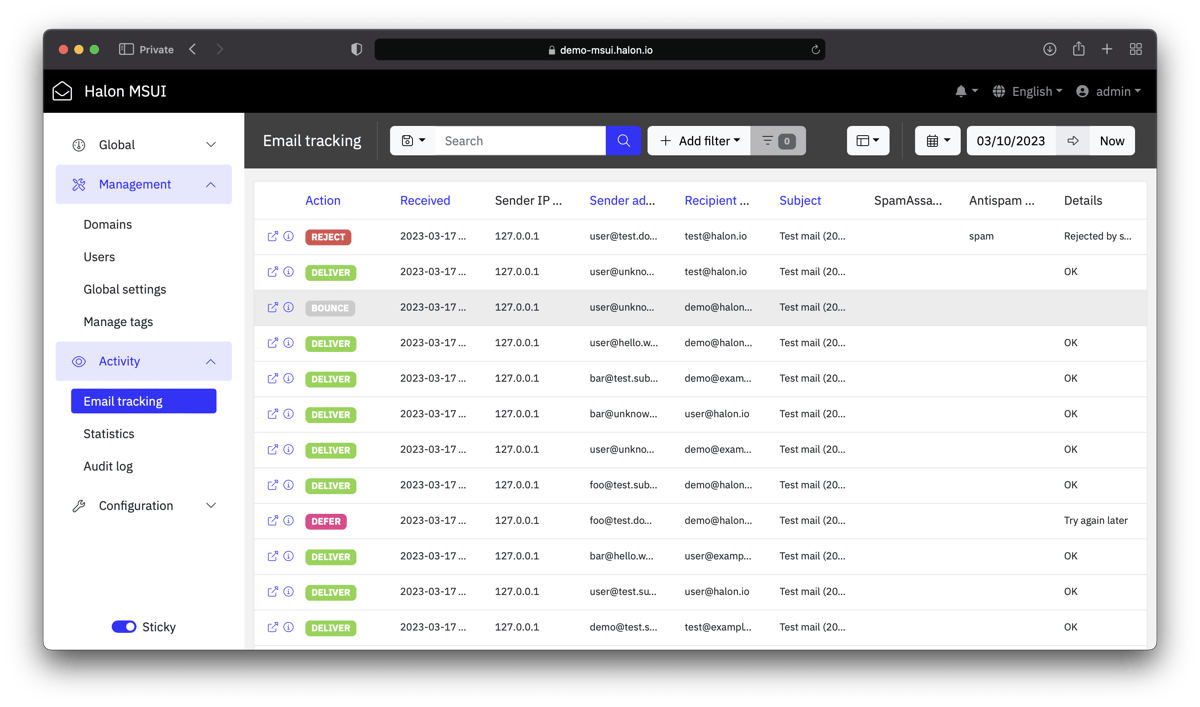1200x707 pixels.
Task: Click the REJECT action badge
Action: (x=328, y=237)
